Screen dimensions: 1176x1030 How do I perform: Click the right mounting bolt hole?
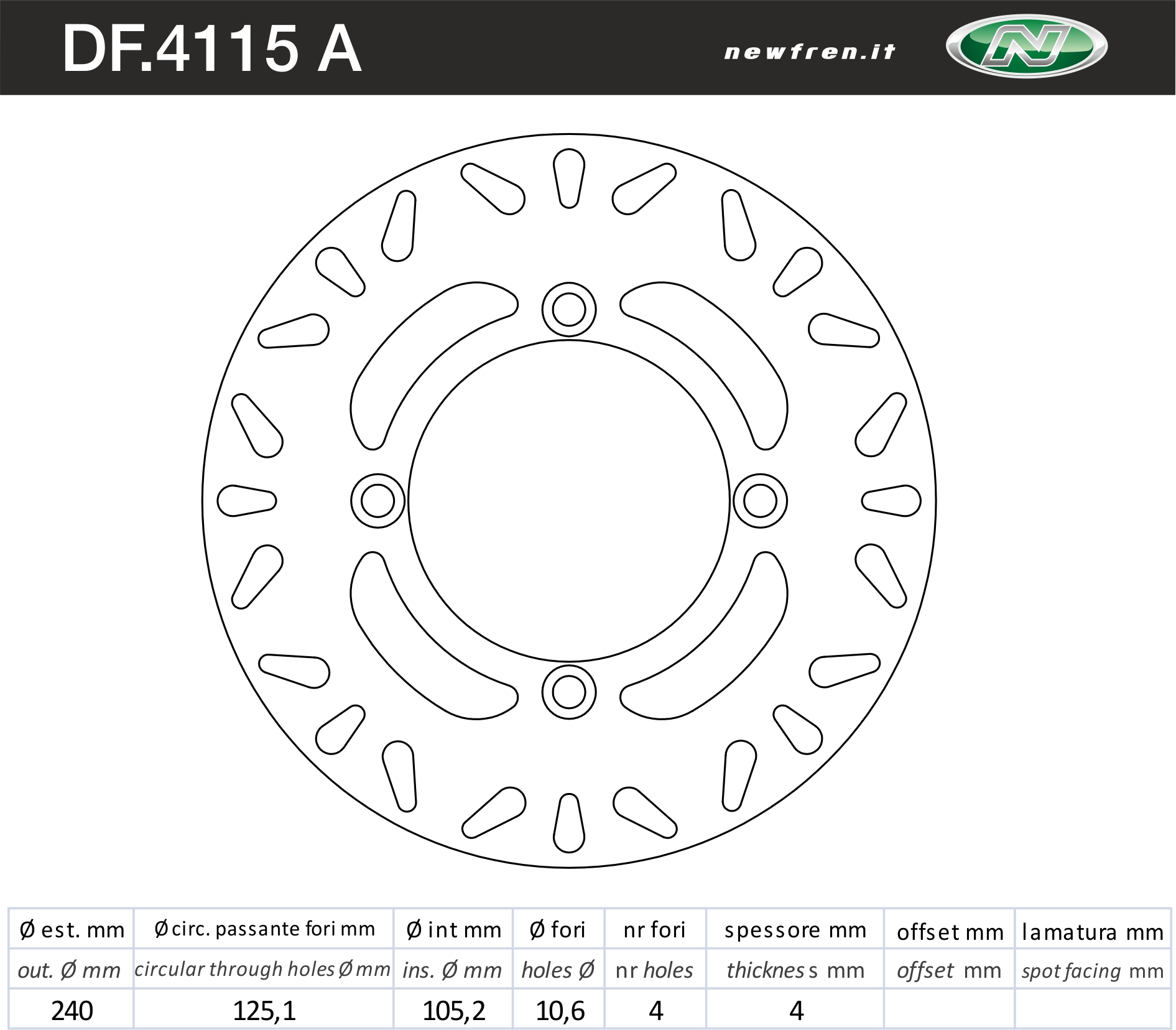click(760, 501)
